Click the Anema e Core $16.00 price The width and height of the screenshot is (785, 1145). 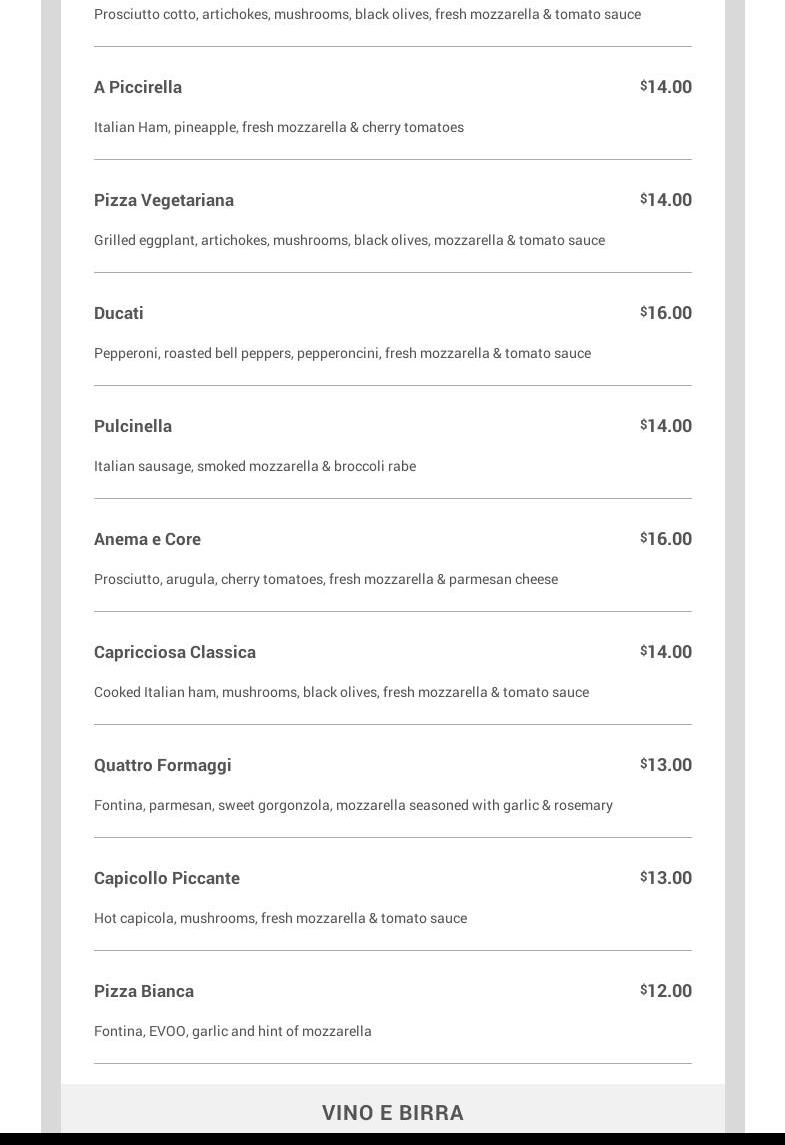click(x=666, y=539)
